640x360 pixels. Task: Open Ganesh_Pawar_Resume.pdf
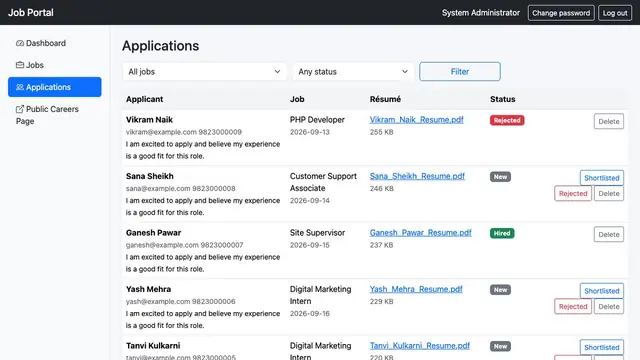[420, 233]
